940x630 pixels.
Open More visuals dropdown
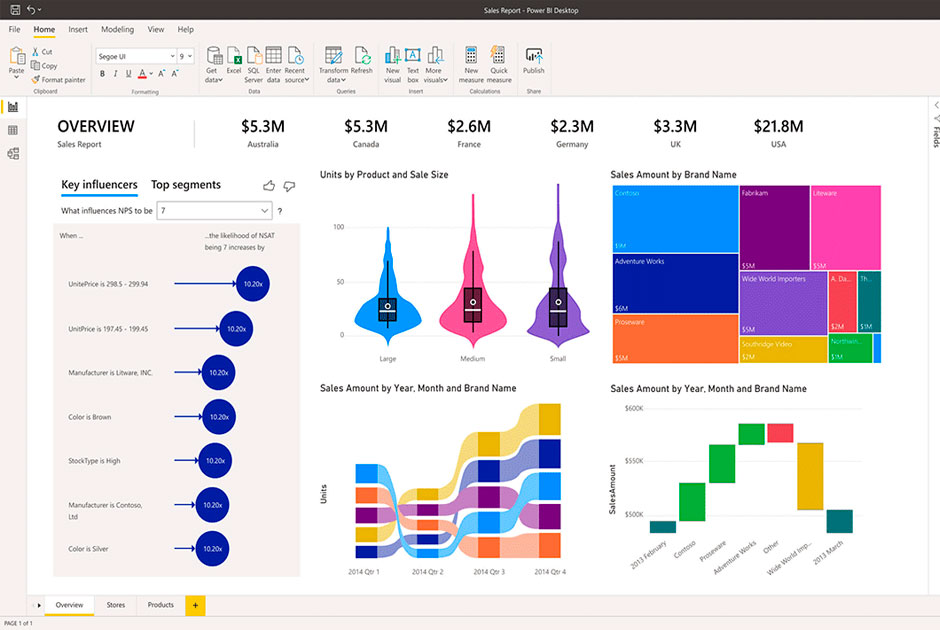[x=435, y=65]
